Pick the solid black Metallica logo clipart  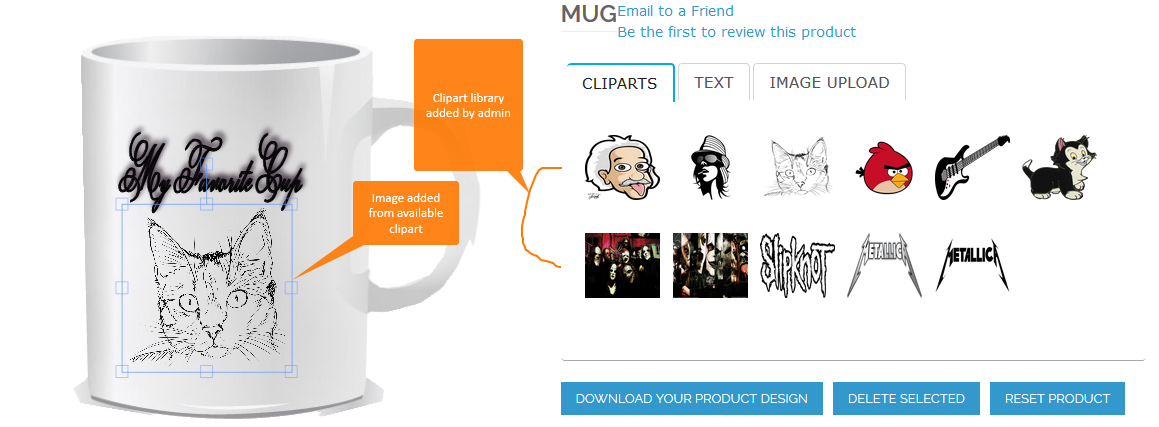pyautogui.click(x=971, y=264)
